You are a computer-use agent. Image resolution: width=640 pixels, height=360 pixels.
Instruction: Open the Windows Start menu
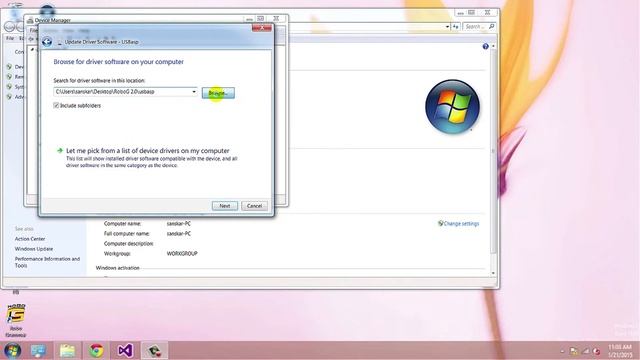(12, 351)
